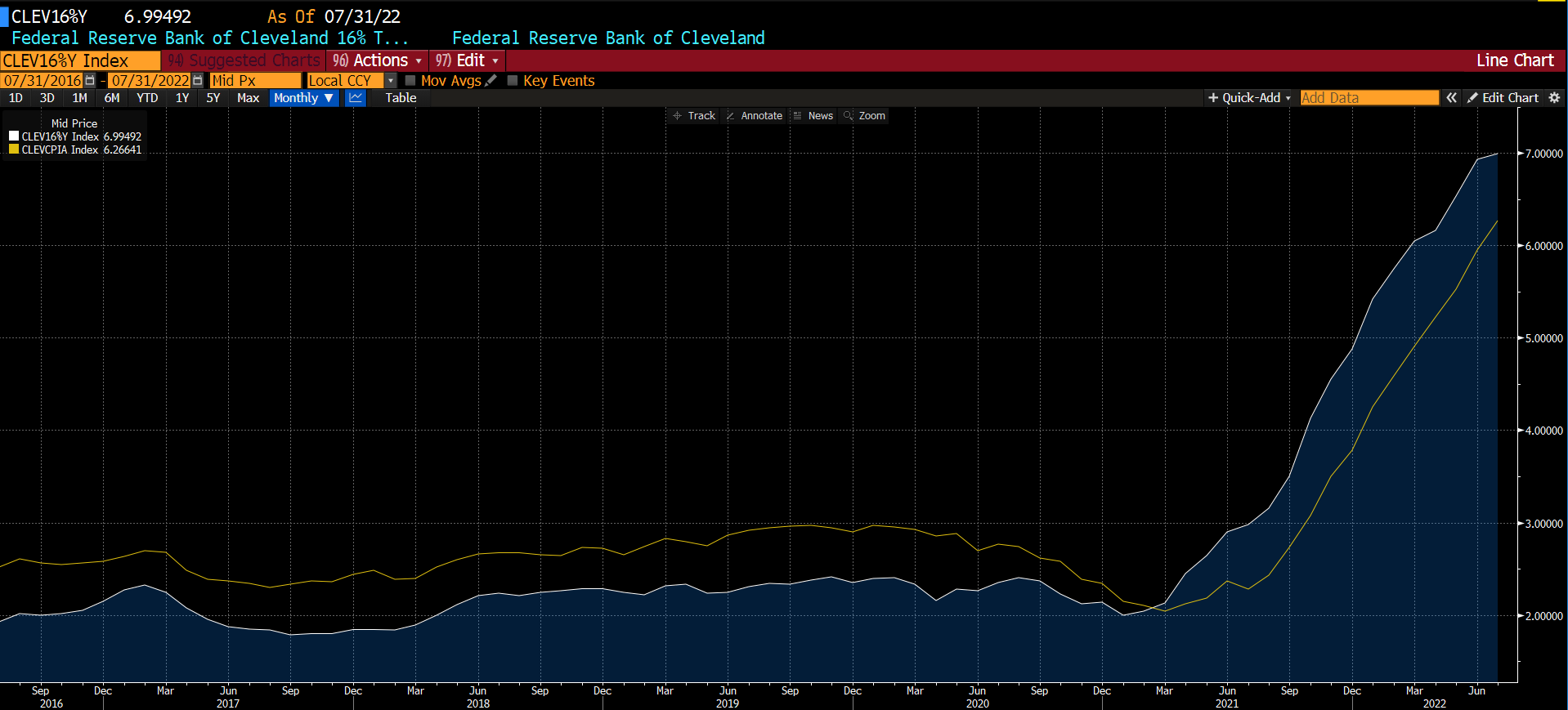Click the Mov Avgs pencil edit icon
The image size is (1568, 710).
pyautogui.click(x=491, y=80)
